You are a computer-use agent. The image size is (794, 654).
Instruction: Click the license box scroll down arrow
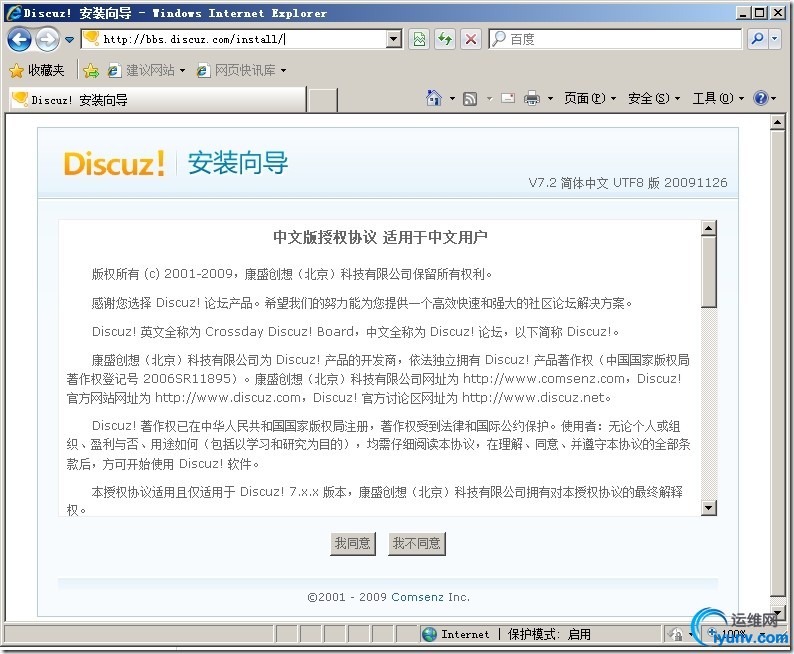pyautogui.click(x=709, y=508)
